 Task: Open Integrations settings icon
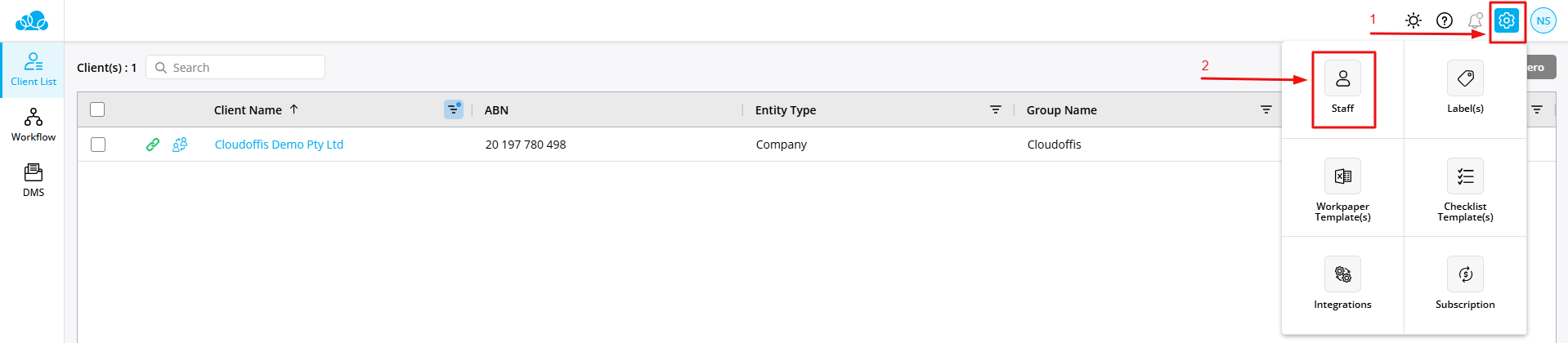[1342, 274]
